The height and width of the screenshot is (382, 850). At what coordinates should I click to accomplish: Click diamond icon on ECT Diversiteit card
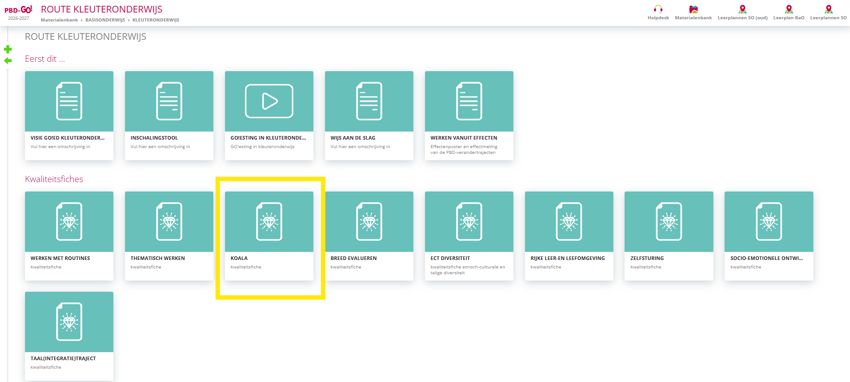coord(469,222)
